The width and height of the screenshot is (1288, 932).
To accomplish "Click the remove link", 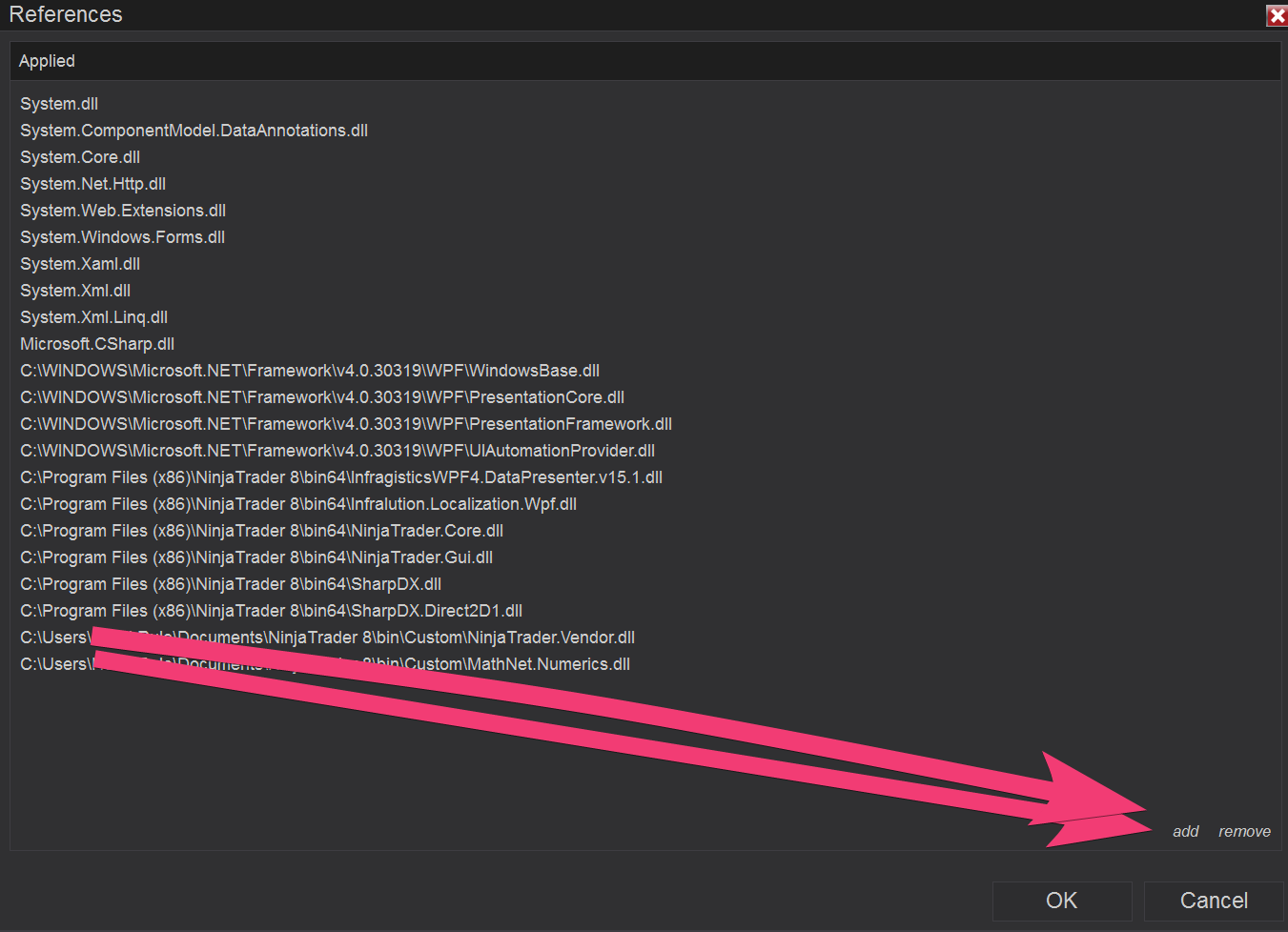I will pos(1244,831).
